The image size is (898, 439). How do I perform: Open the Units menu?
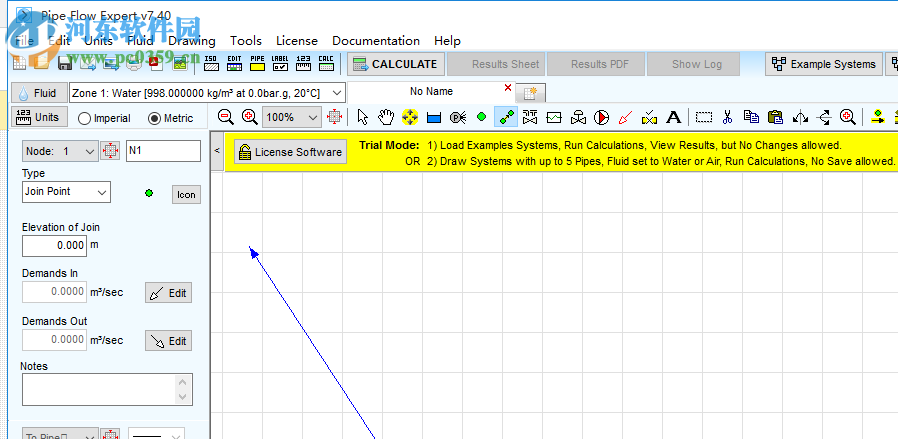pyautogui.click(x=99, y=41)
